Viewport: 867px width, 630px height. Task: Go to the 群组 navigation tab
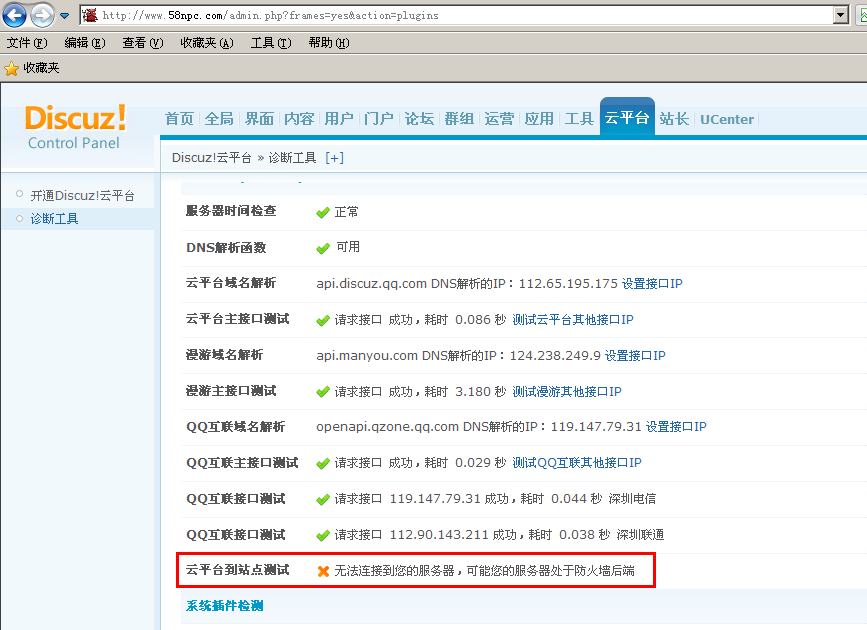pyautogui.click(x=459, y=119)
